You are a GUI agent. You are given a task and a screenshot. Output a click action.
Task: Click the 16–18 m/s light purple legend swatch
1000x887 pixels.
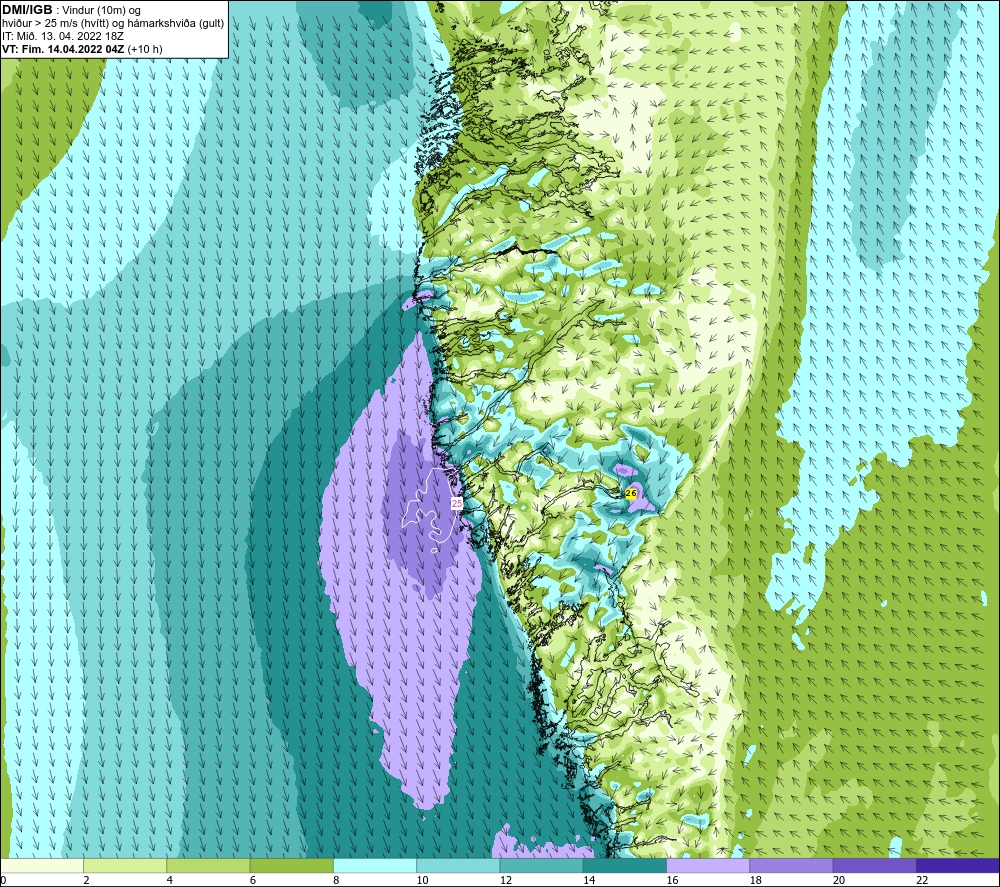coord(708,865)
